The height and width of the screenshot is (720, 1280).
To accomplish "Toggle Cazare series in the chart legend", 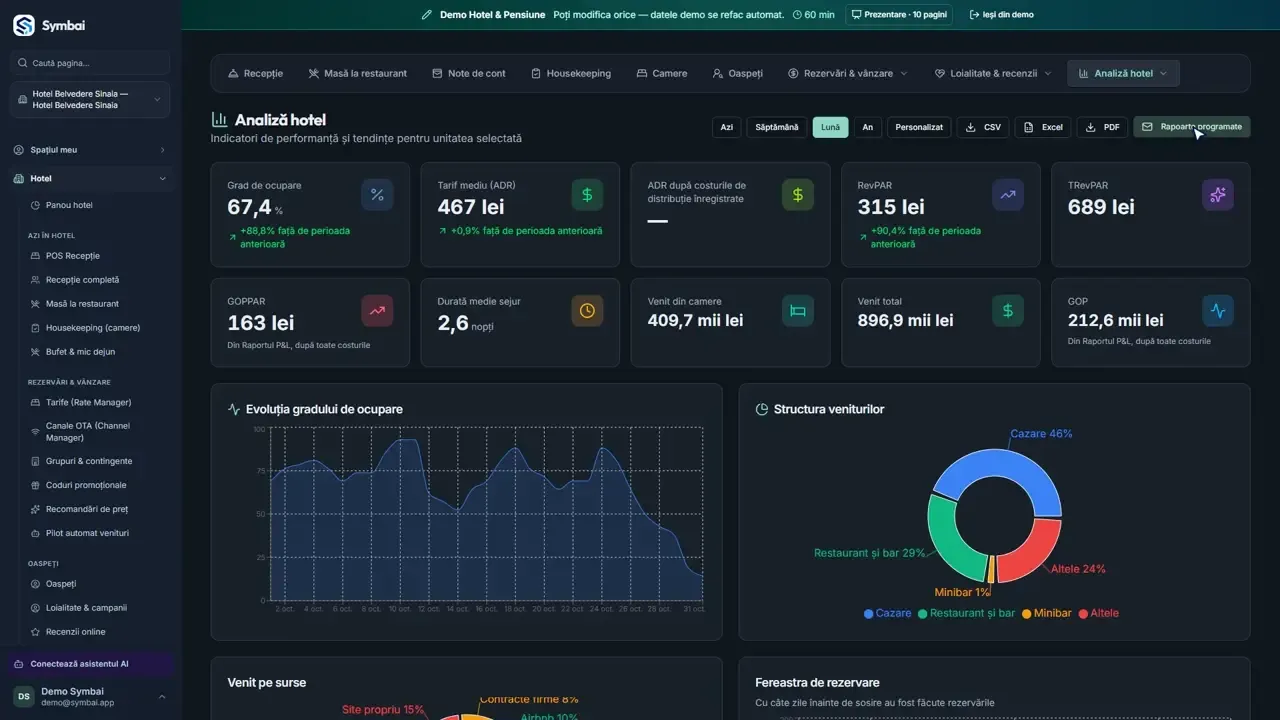I will (x=888, y=613).
